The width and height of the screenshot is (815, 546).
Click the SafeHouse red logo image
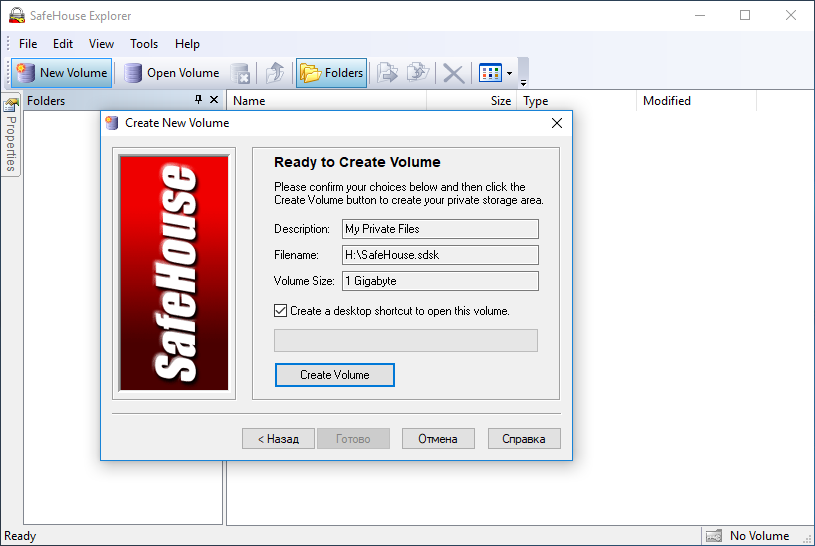click(x=174, y=273)
